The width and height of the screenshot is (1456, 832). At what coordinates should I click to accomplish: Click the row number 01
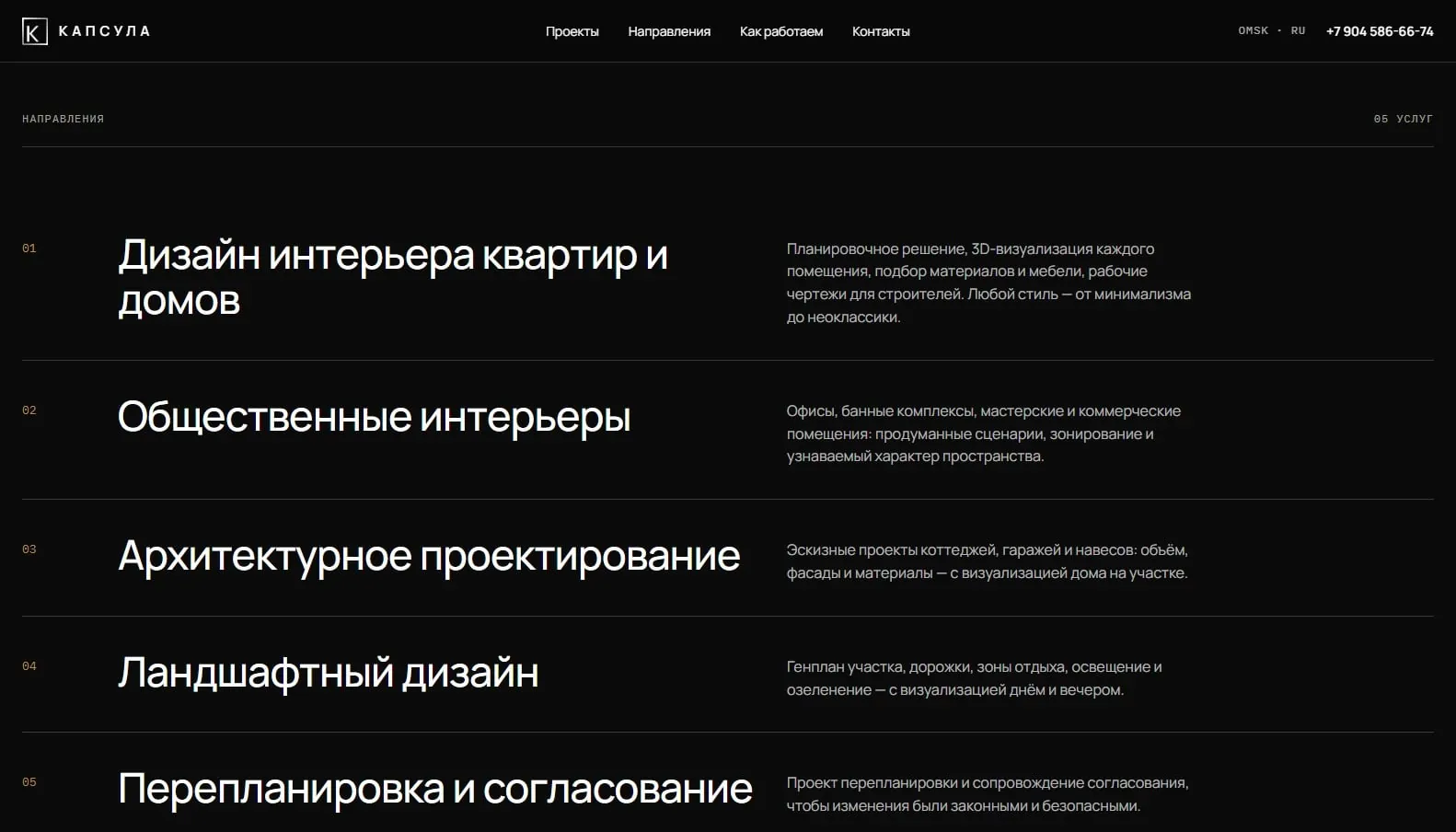coord(29,248)
